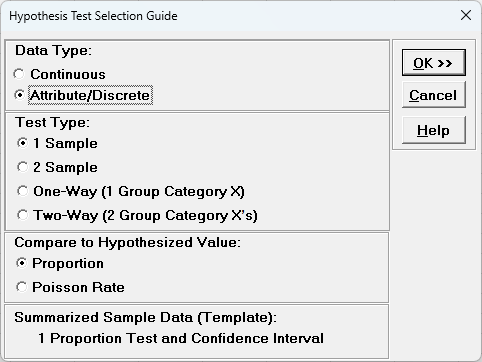Select the 1 Sample test type
482x362 pixels.
(x=57, y=143)
